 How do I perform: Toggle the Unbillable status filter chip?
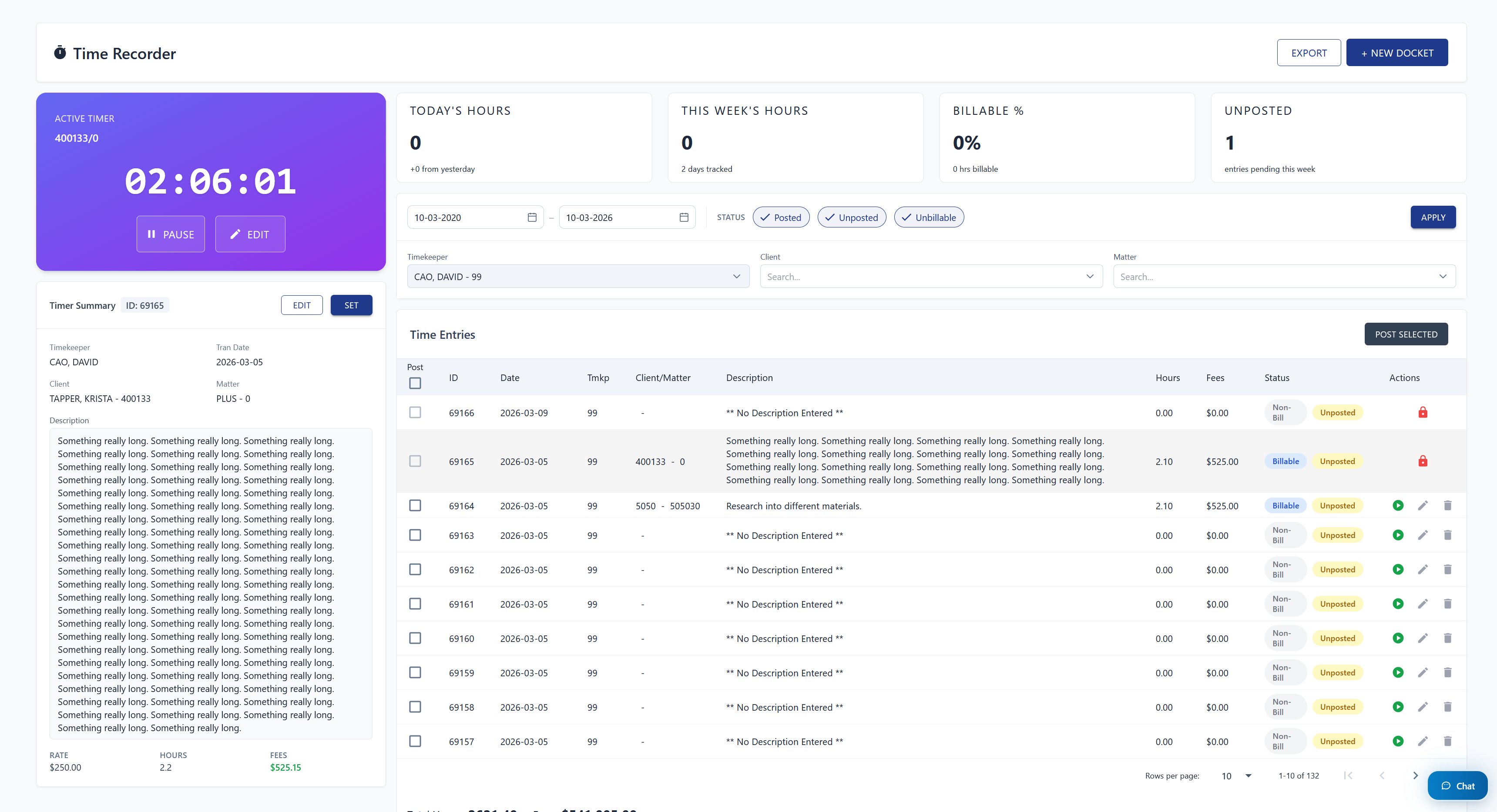tap(928, 217)
